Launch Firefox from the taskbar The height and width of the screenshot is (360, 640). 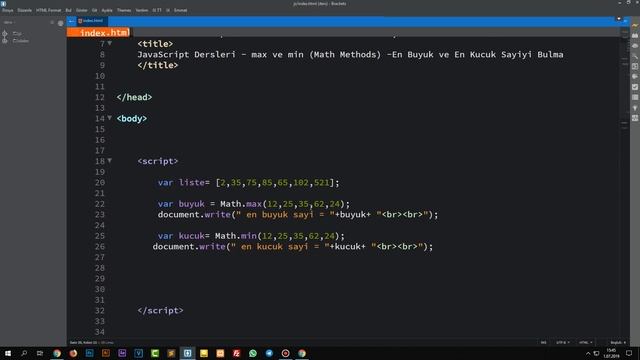(73, 353)
